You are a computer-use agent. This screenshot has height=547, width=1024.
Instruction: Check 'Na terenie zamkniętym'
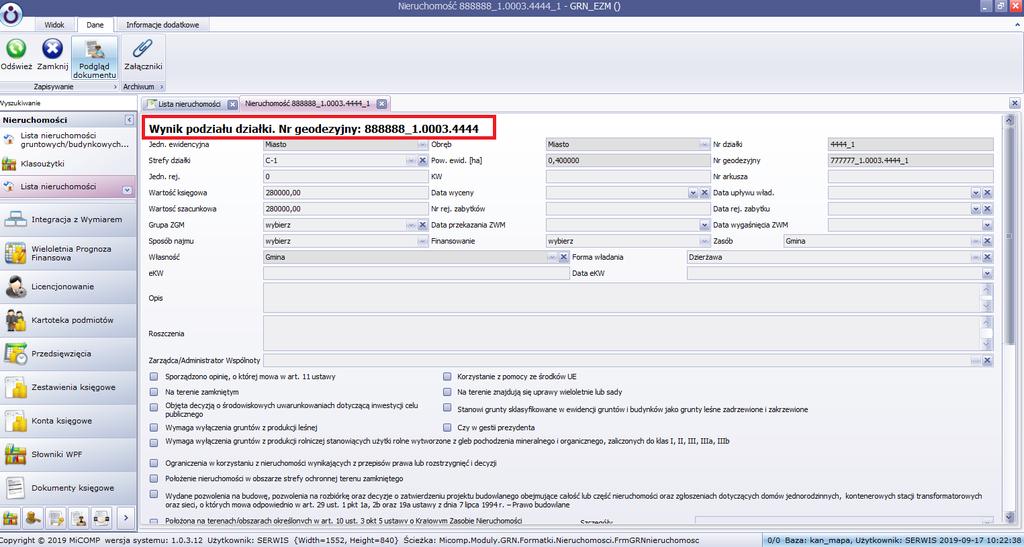point(153,392)
